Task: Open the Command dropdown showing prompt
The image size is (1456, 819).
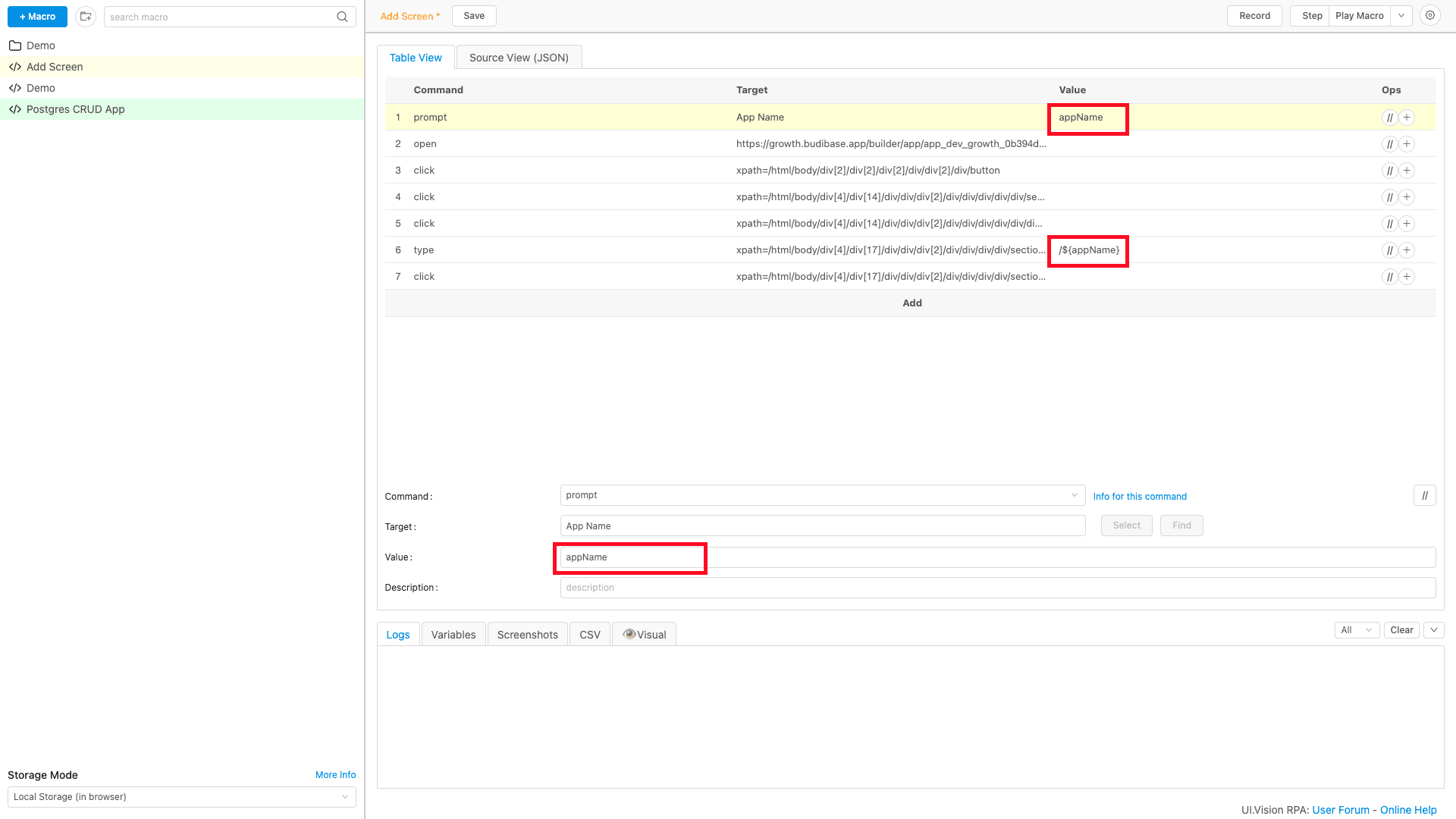Action: pos(823,495)
